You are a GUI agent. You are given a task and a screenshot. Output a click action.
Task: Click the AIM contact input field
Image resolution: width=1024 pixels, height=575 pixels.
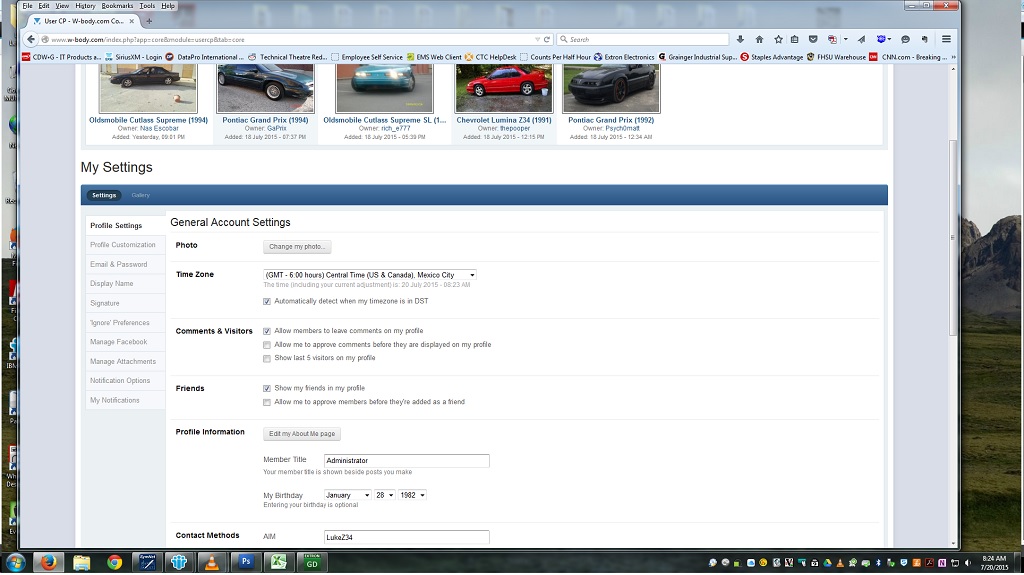pyautogui.click(x=406, y=538)
